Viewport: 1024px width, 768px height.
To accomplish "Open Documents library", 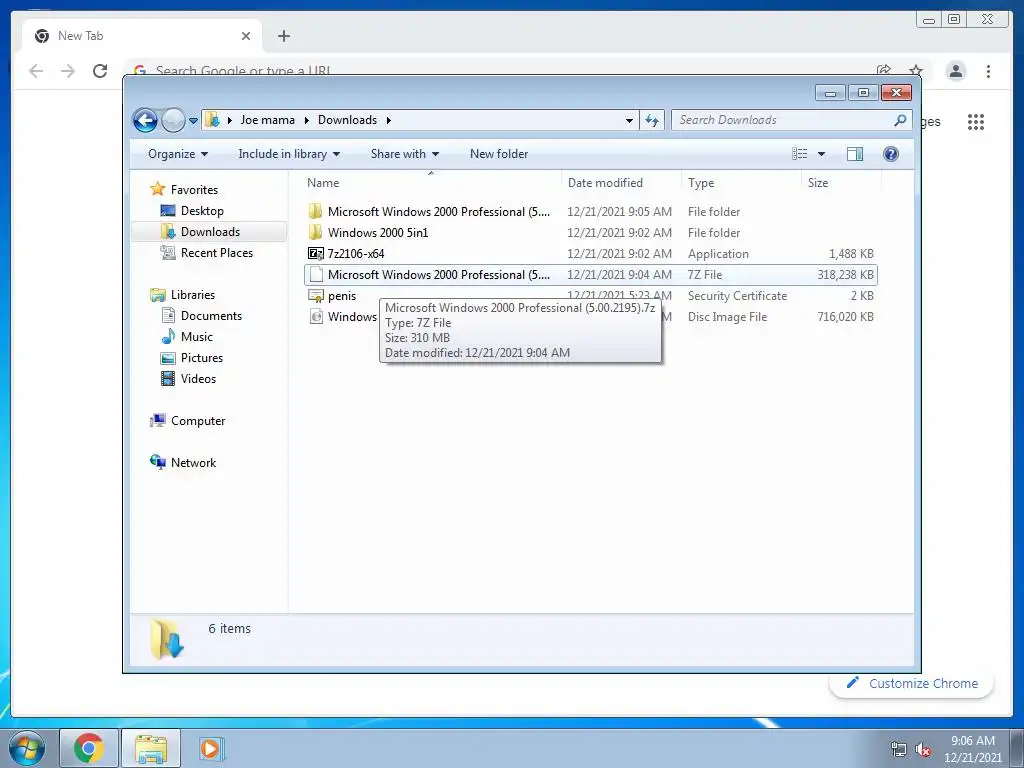I will [x=211, y=316].
